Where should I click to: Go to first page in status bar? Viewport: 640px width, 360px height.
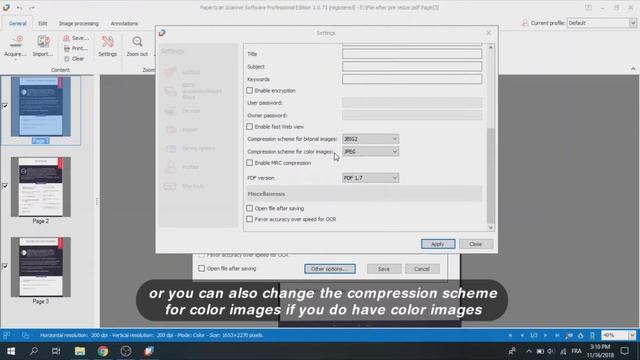510,336
